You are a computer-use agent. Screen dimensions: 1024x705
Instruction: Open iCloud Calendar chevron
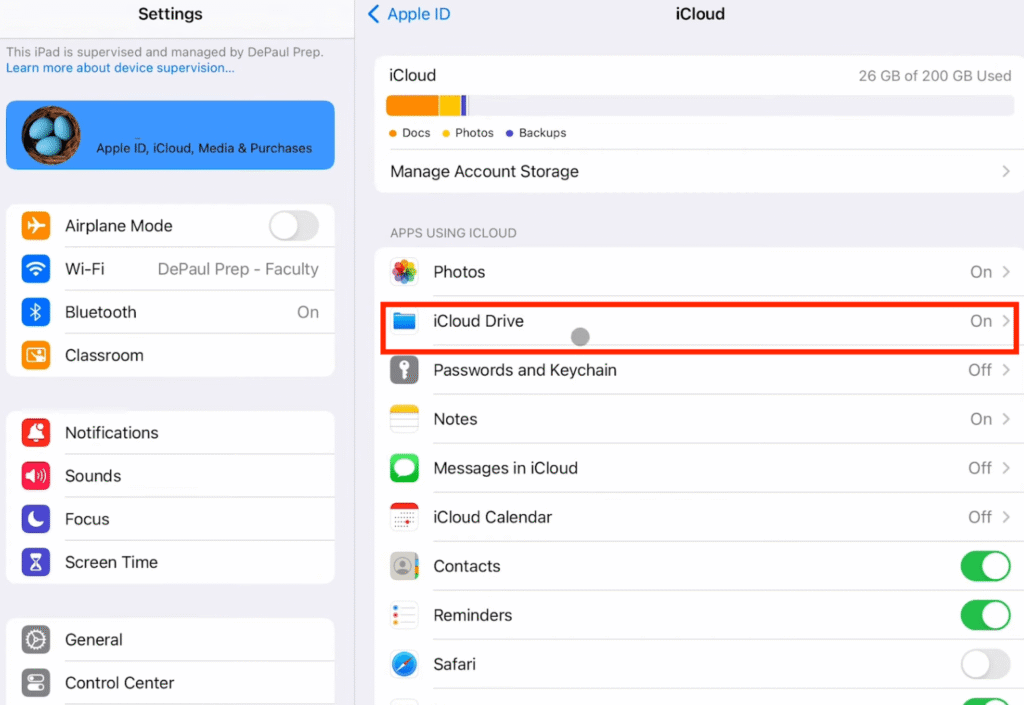(x=1006, y=517)
